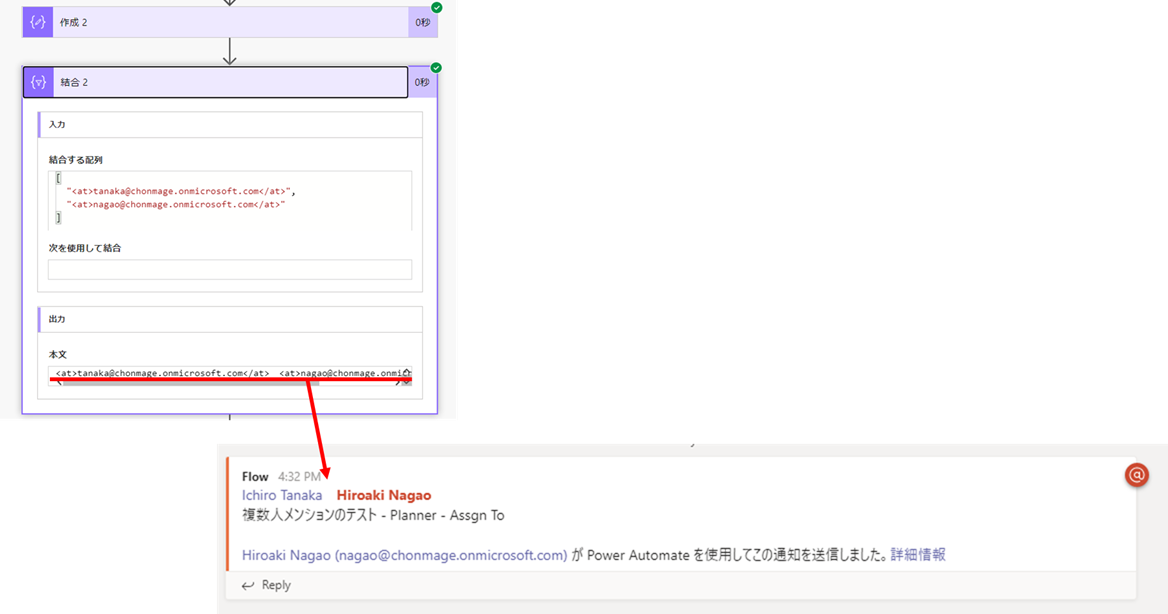Click the 0秒 duration of 作成 2
This screenshot has height=614, width=1168.
[422, 22]
